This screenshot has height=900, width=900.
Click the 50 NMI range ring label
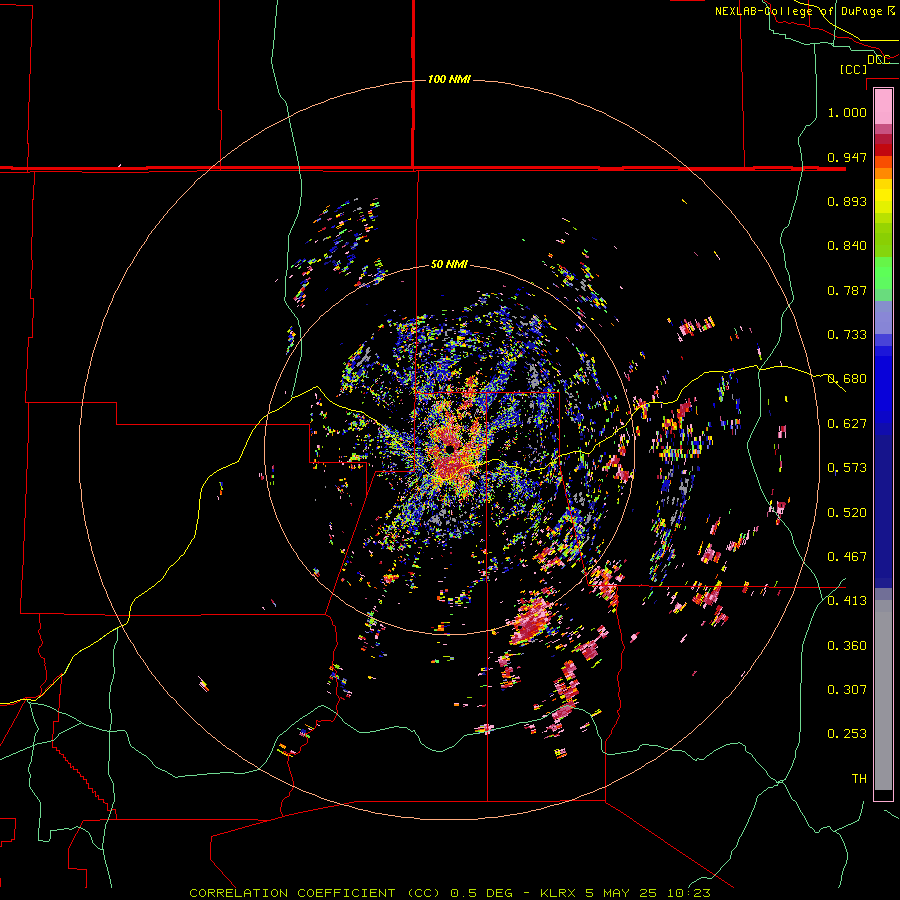[449, 264]
